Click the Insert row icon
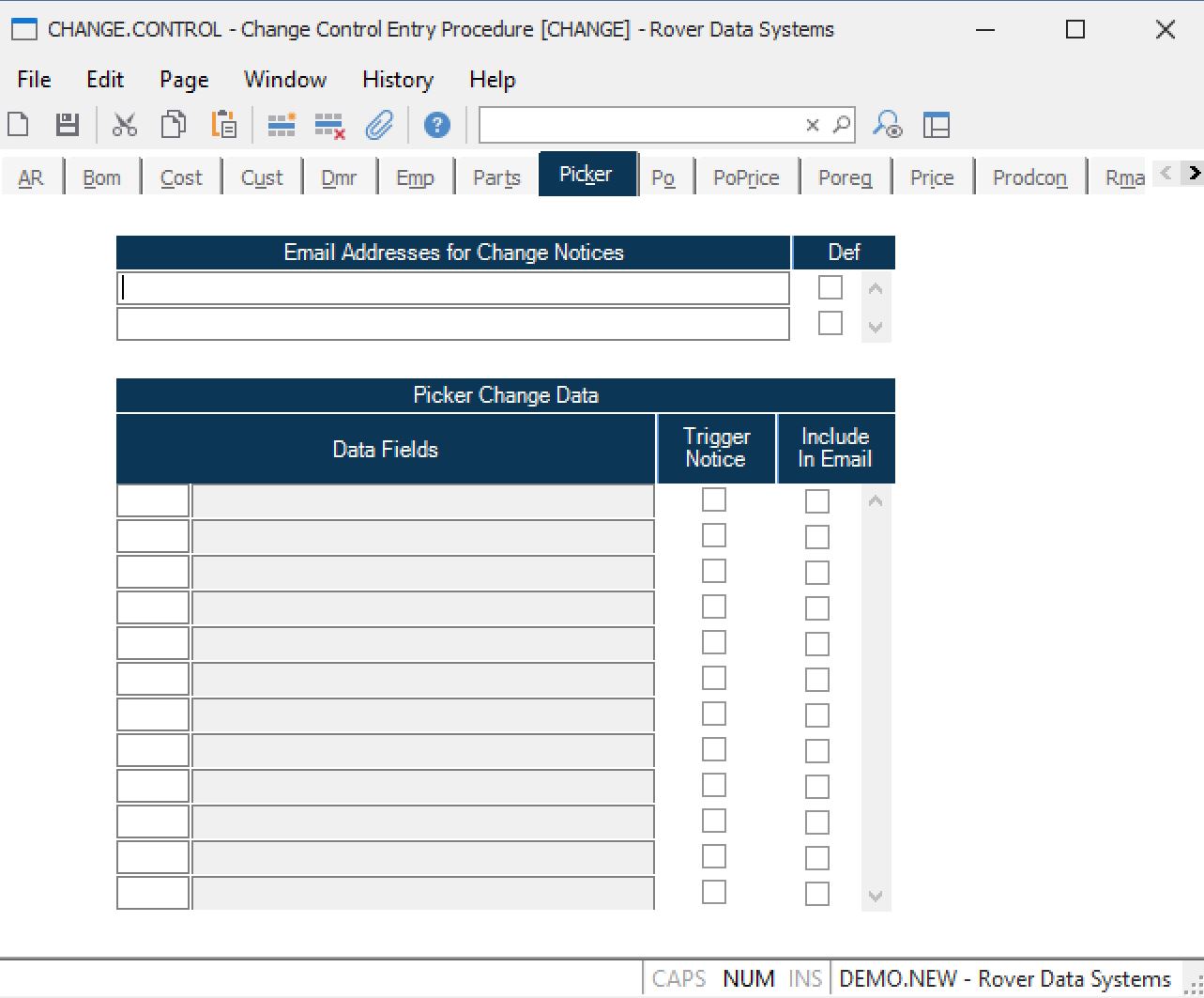Screen dimensions: 1204x998 click(x=282, y=125)
